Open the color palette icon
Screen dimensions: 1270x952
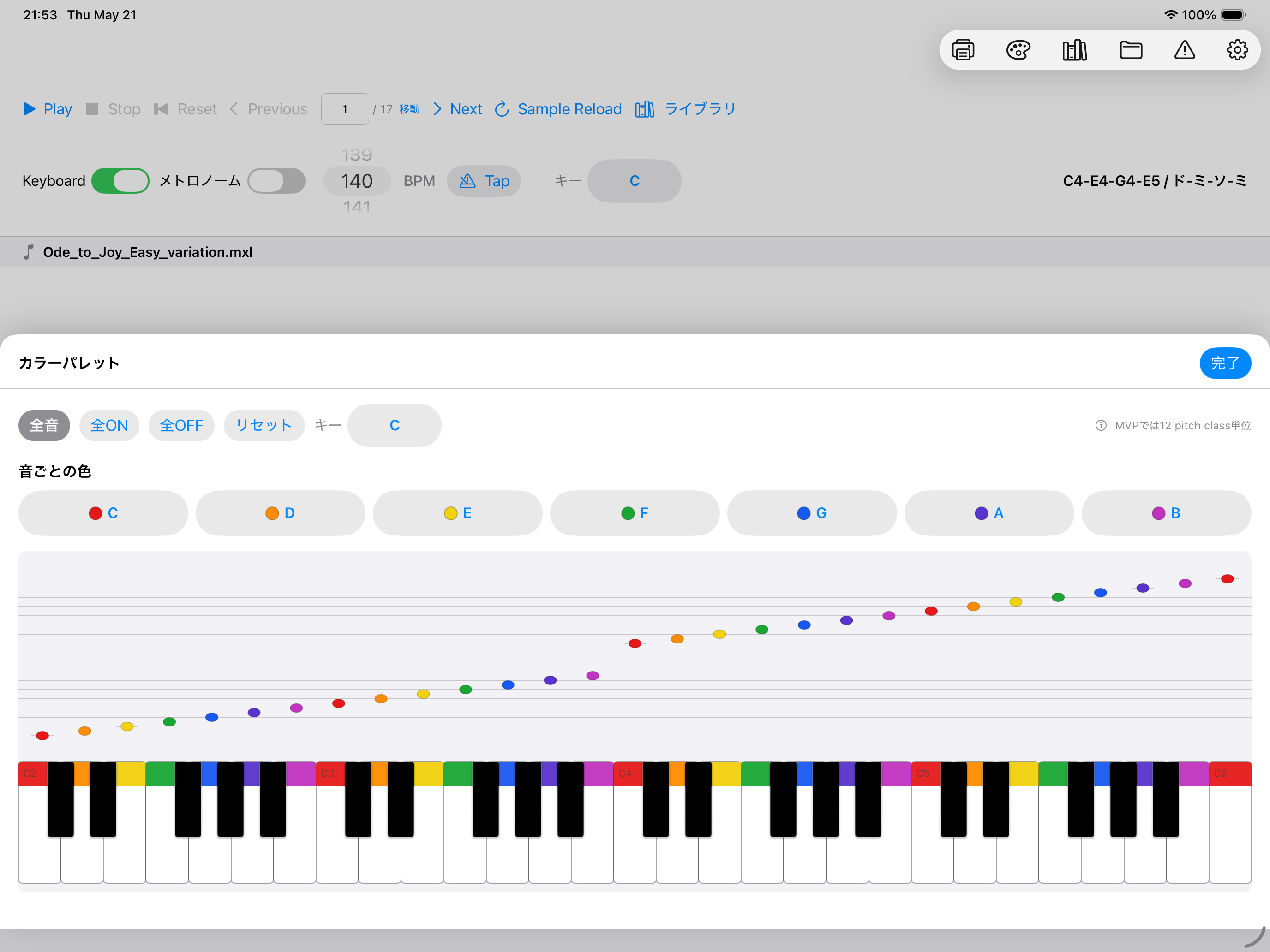point(1018,50)
